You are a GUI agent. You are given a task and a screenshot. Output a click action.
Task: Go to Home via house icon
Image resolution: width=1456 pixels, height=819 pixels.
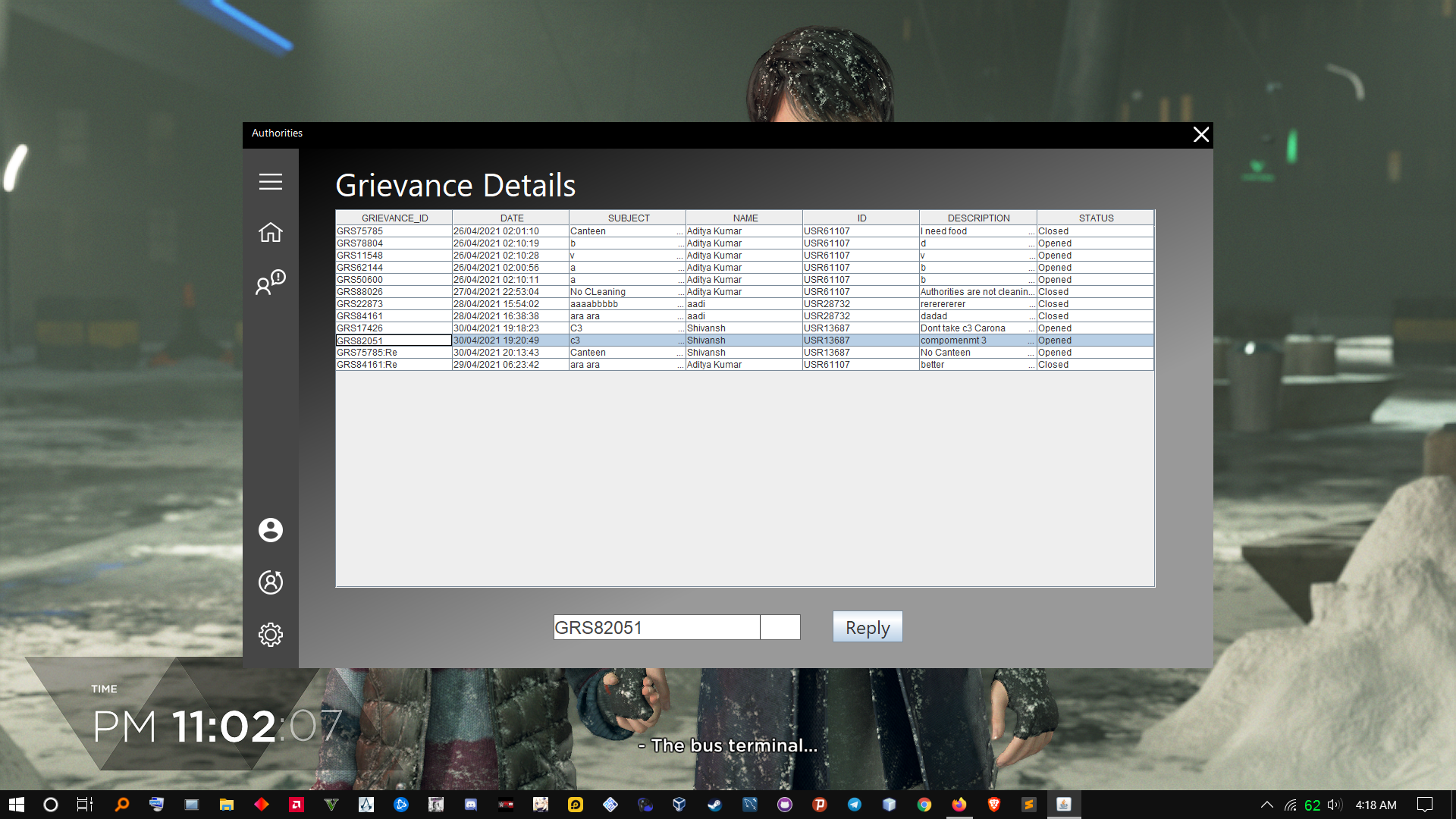[270, 232]
